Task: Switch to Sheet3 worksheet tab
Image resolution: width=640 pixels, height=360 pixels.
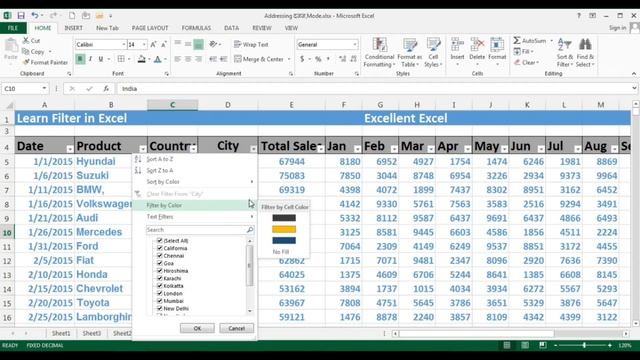Action: pos(91,333)
